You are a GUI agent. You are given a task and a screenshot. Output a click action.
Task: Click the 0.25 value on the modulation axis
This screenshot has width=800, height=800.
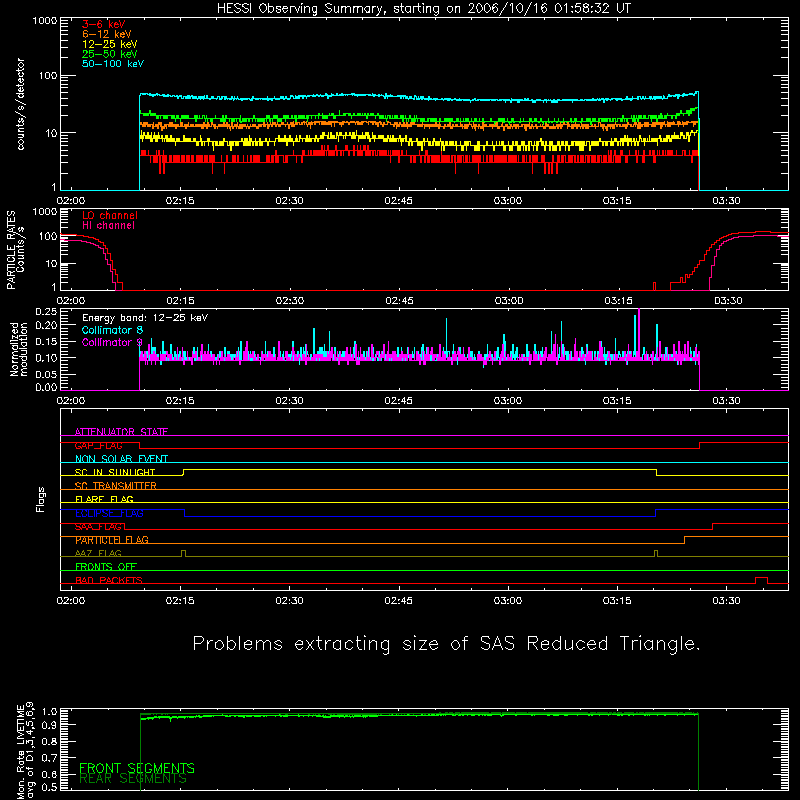coord(46,312)
